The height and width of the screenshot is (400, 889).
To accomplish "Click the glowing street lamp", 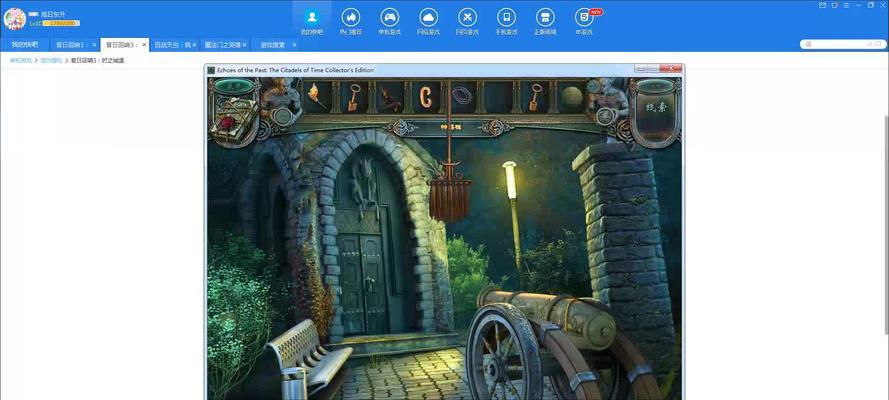I will pyautogui.click(x=510, y=180).
